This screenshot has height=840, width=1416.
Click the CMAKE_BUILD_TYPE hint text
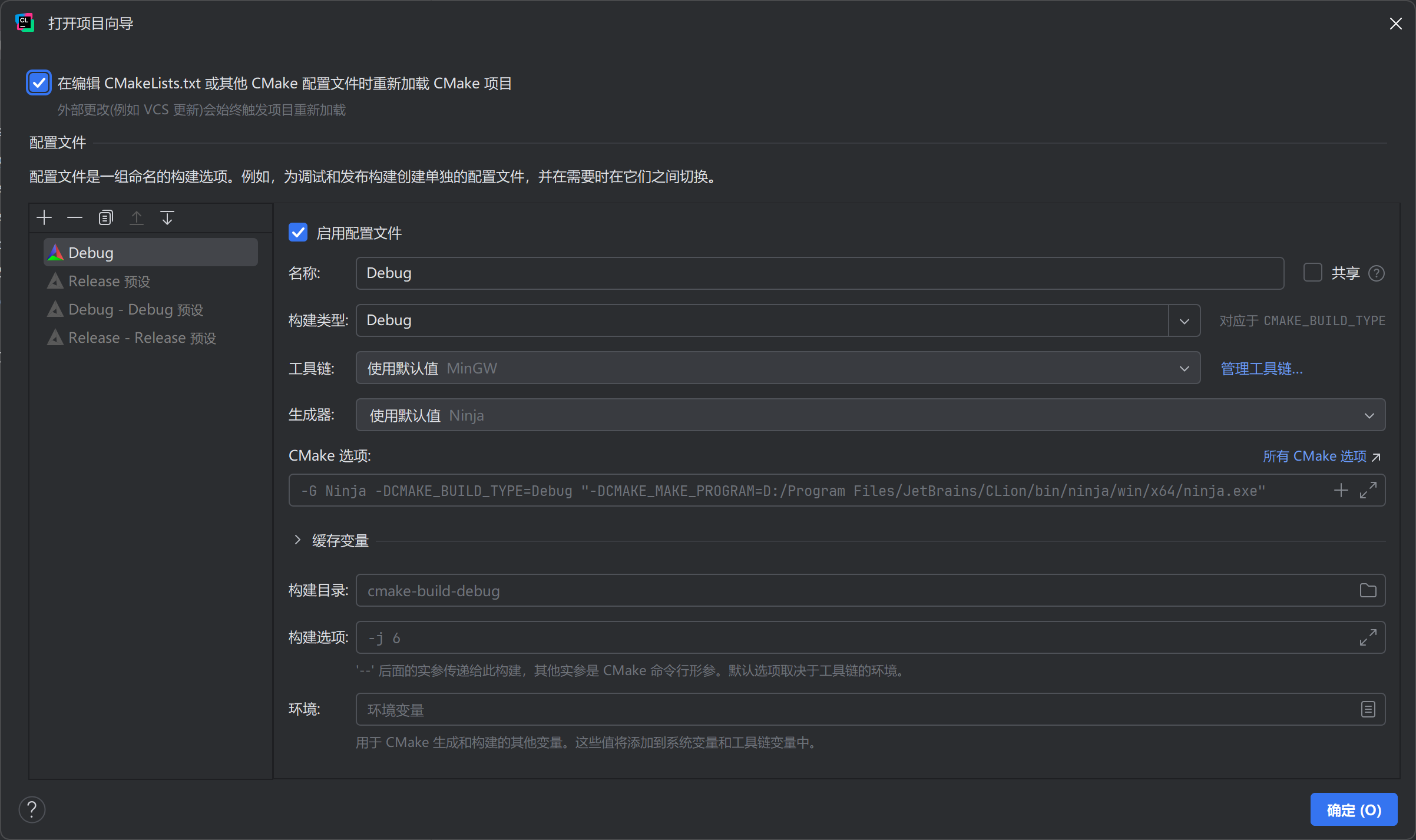pyautogui.click(x=1302, y=320)
